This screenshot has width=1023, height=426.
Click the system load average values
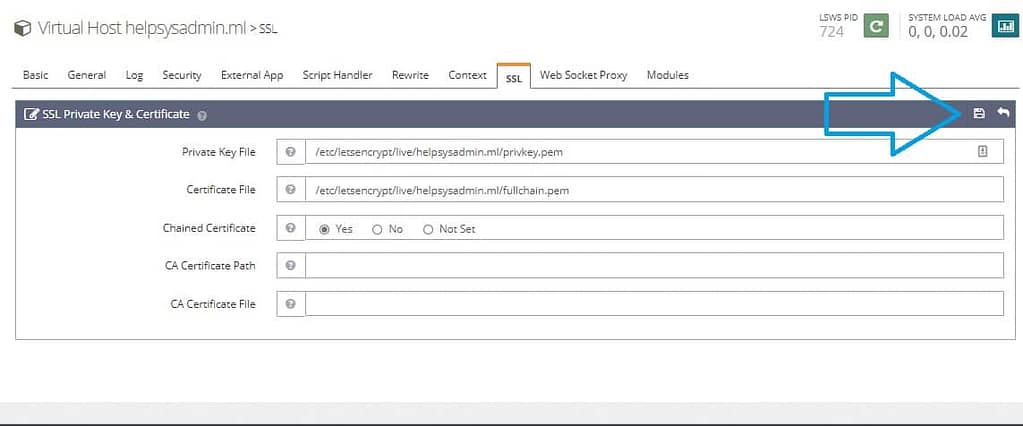point(938,31)
